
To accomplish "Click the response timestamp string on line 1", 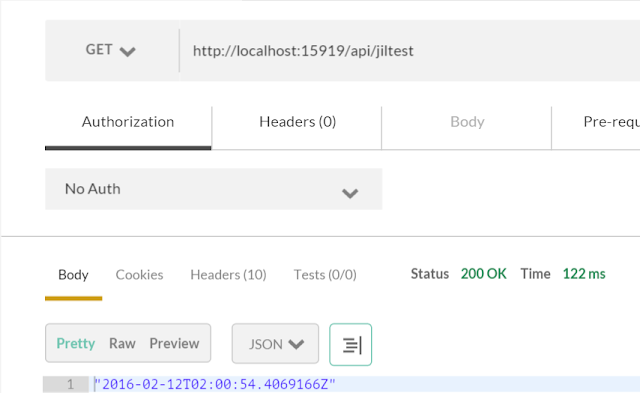I will tap(215, 384).
